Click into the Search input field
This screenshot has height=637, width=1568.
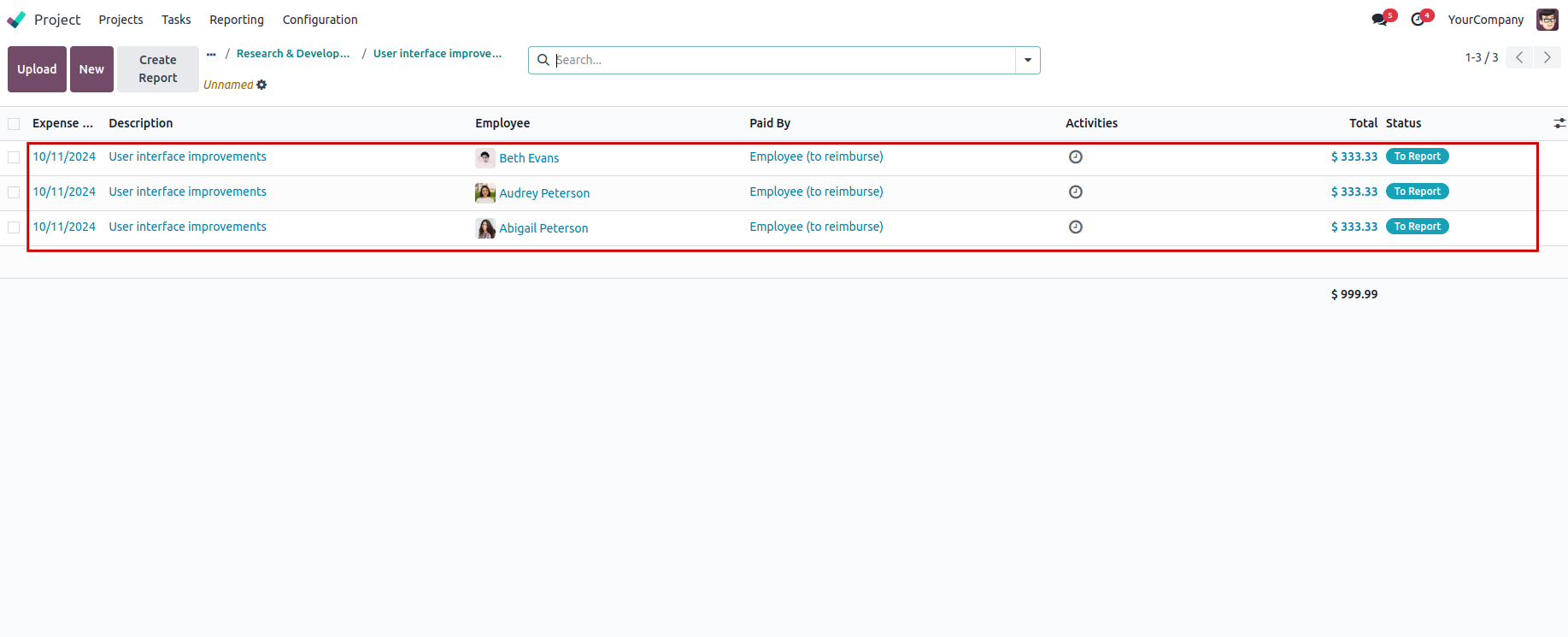coord(782,61)
